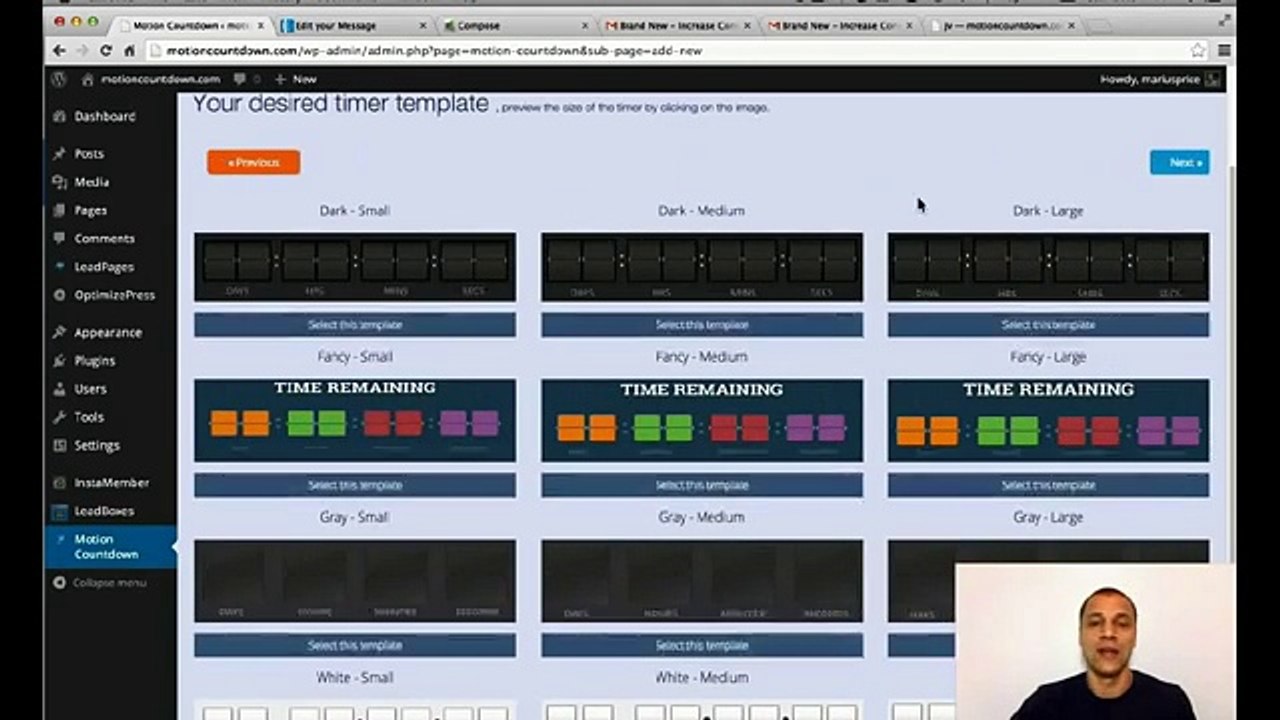Click the Dashboard gauge icon in the sidebar

coord(60,116)
